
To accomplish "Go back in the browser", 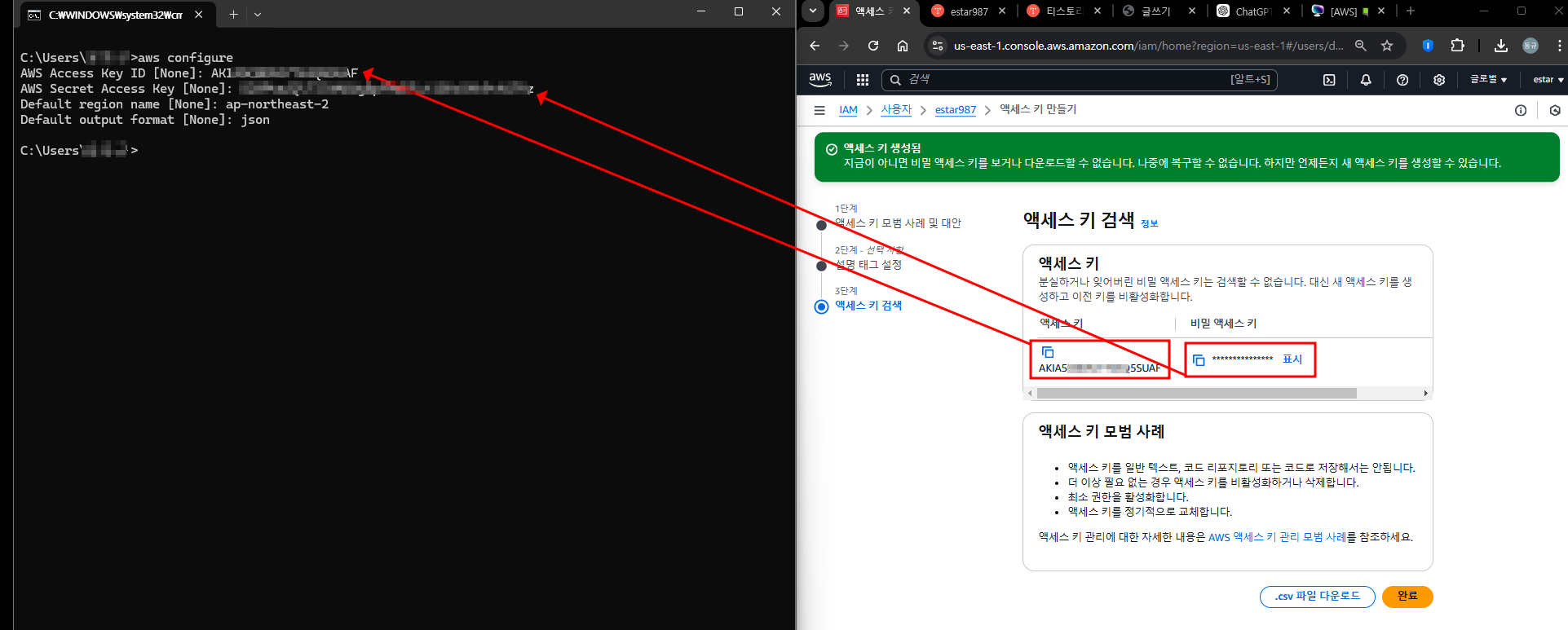I will click(815, 46).
